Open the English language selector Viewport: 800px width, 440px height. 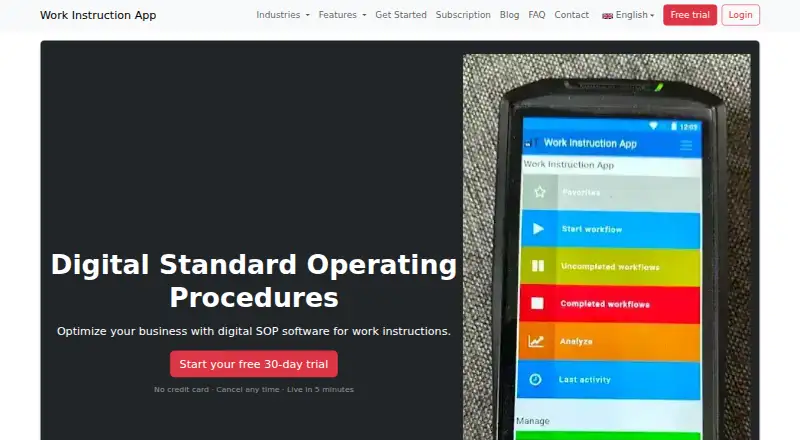628,15
